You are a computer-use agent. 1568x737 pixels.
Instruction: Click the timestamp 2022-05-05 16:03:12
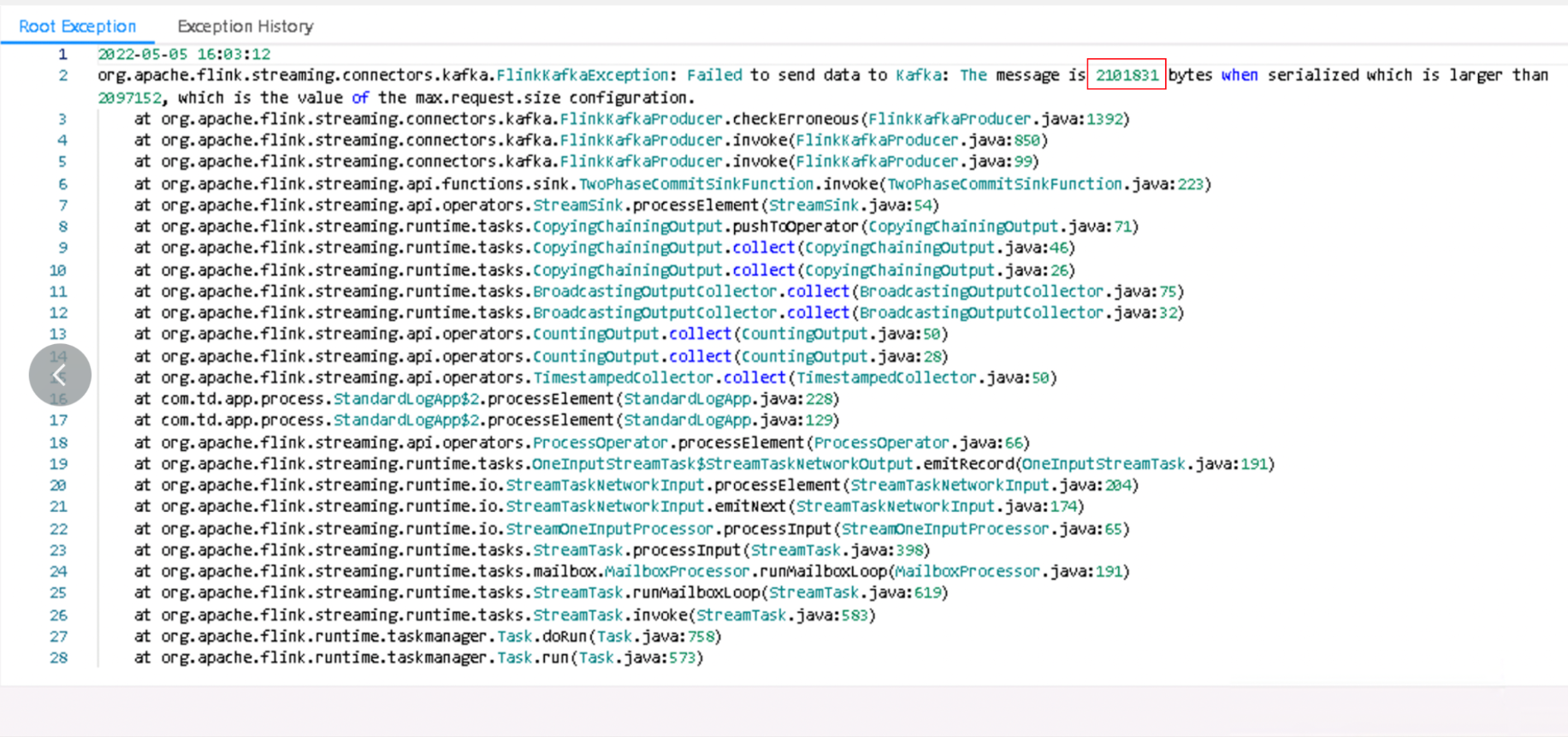[x=184, y=54]
